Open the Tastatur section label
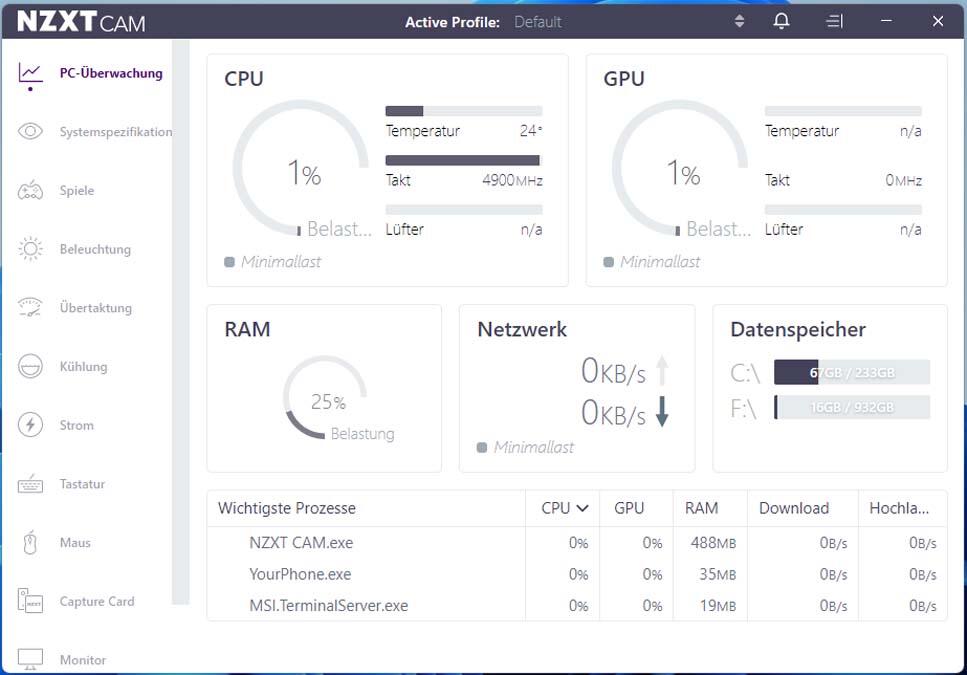 82,484
